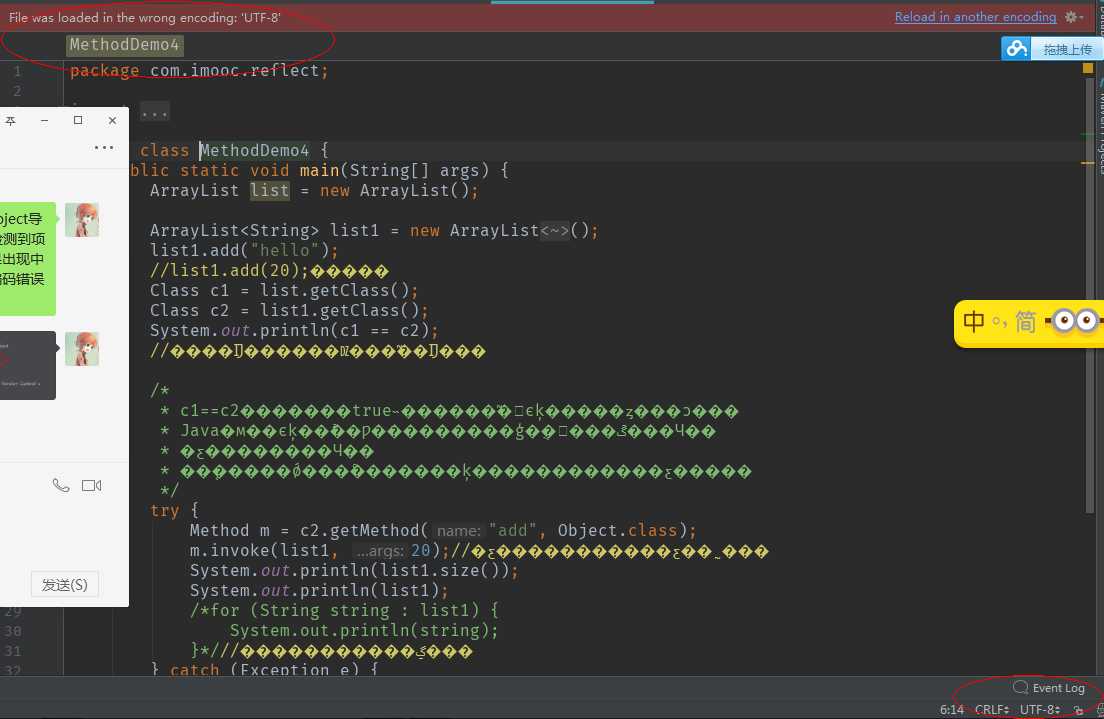Click the Baidu cloud upload icon
The height and width of the screenshot is (719, 1104).
click(x=1016, y=49)
